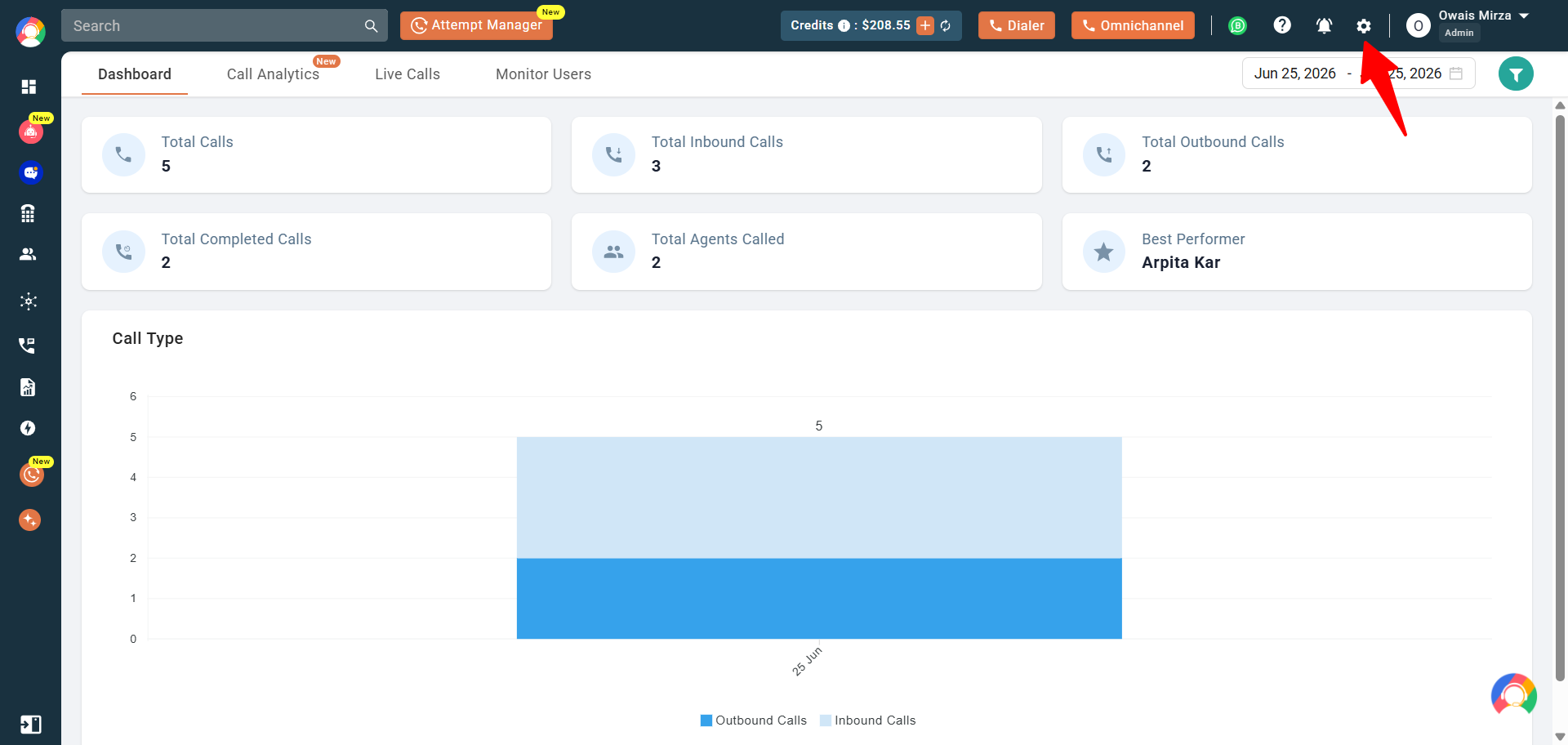The image size is (1568, 745).
Task: Click the Total Agents Called card
Action: (x=806, y=252)
